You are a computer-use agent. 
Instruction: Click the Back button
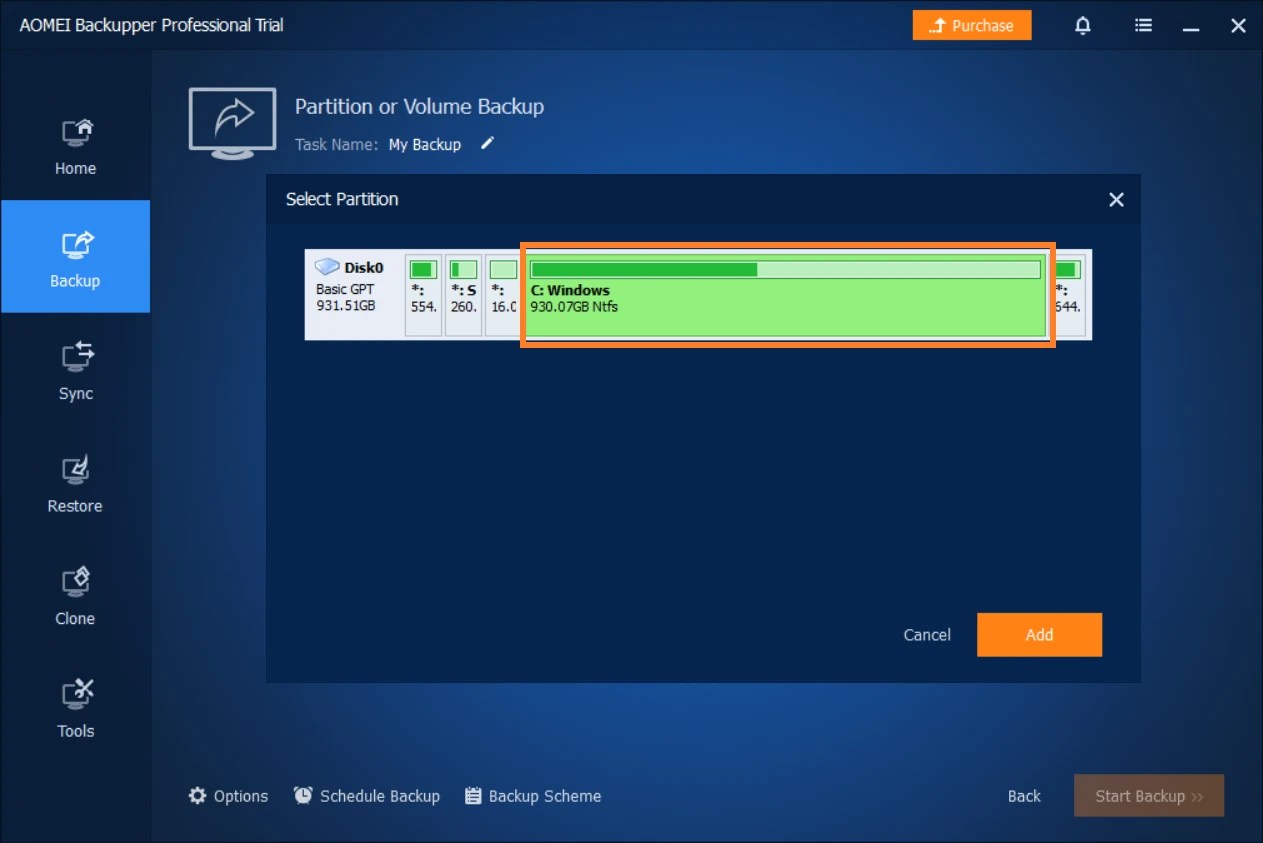tap(1024, 796)
